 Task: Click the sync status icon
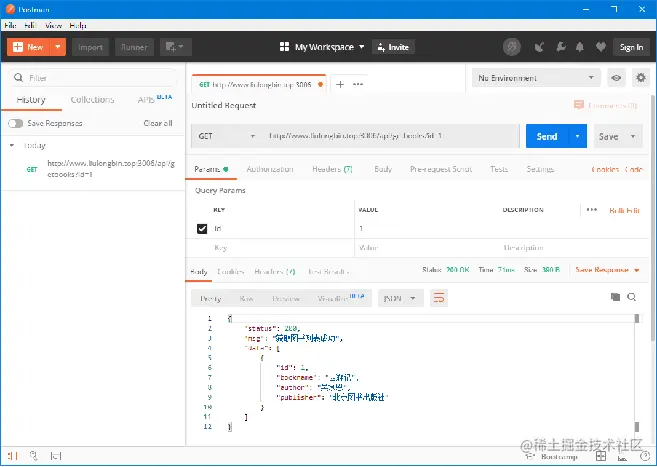click(x=512, y=47)
